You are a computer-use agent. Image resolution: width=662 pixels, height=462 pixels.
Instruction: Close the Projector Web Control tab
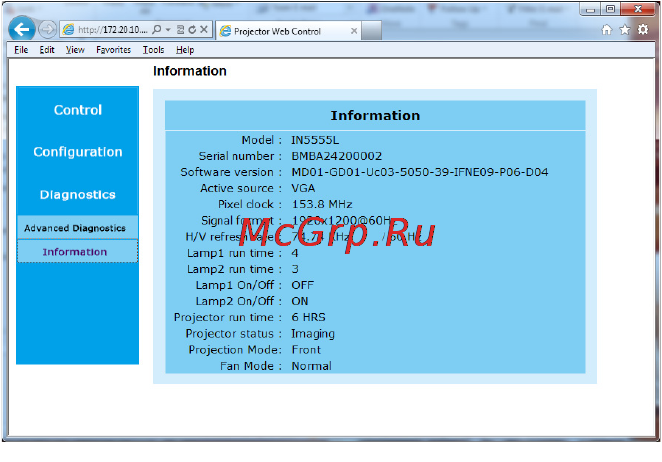tap(354, 31)
